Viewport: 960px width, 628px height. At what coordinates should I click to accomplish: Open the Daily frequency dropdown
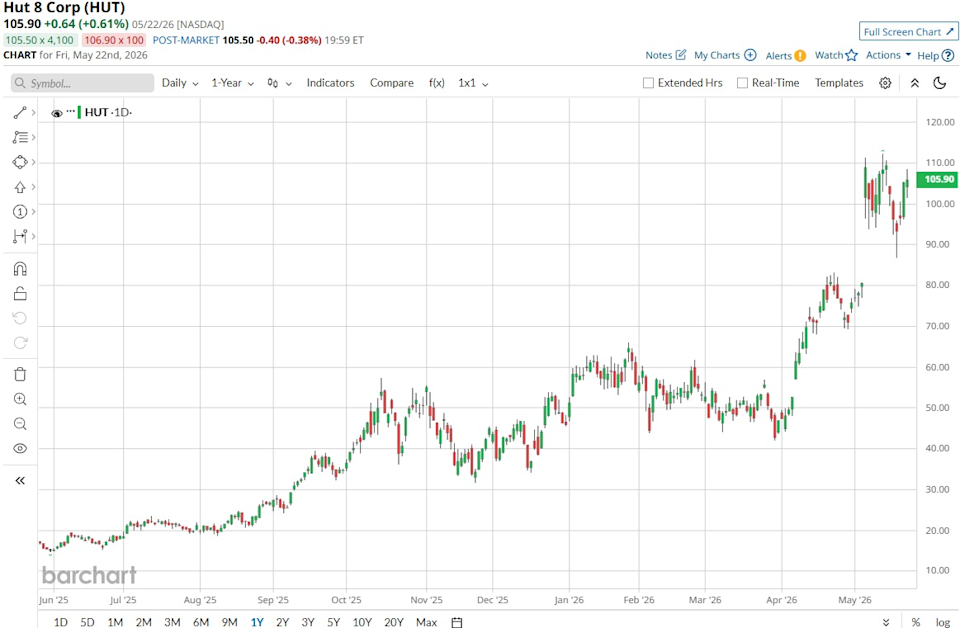click(x=180, y=83)
